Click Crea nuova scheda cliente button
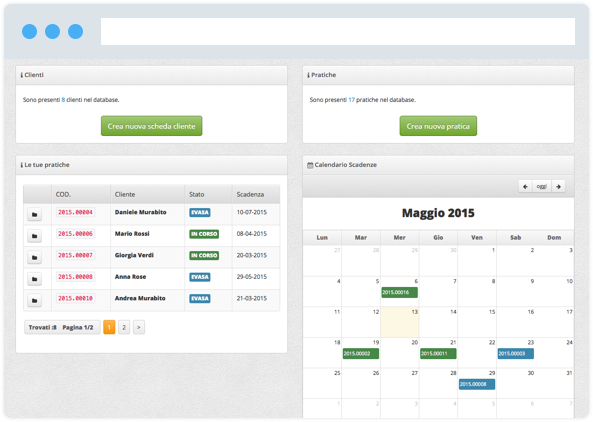The width and height of the screenshot is (593, 422). 152,126
